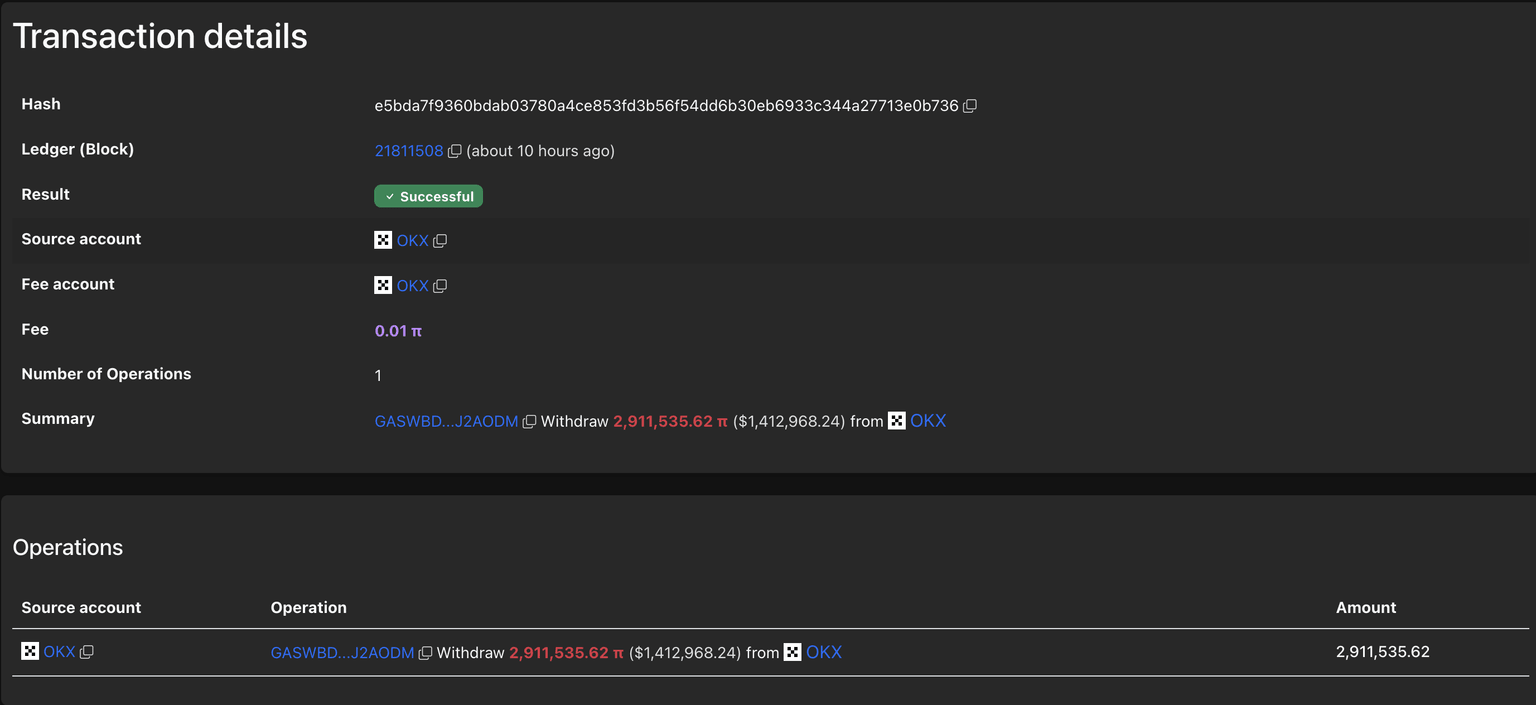This screenshot has height=705, width=1536.
Task: Click the Successful result badge
Action: point(428,196)
